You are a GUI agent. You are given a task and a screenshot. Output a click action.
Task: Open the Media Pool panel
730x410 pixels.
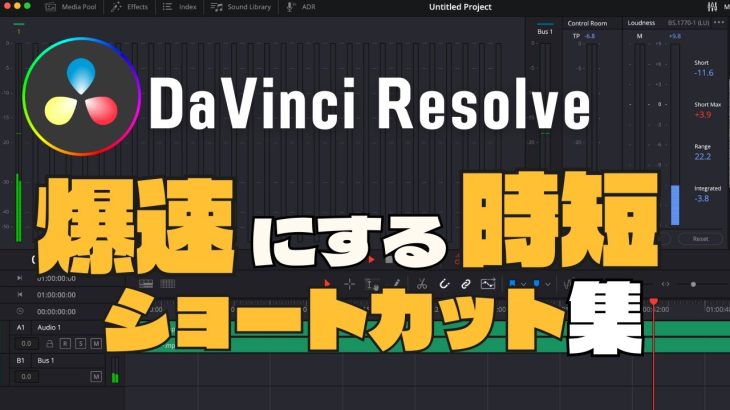(x=70, y=7)
